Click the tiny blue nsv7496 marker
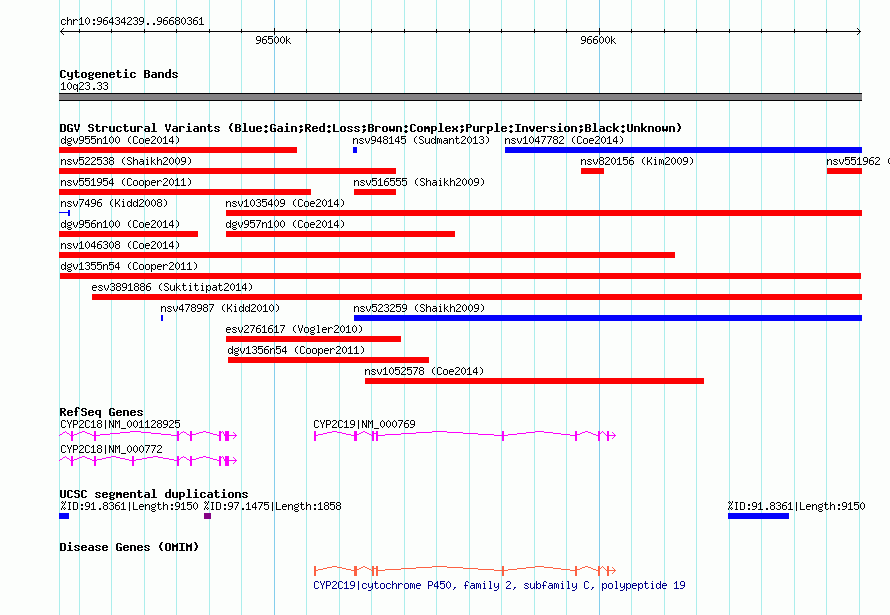The width and height of the screenshot is (890, 615). pos(65,213)
